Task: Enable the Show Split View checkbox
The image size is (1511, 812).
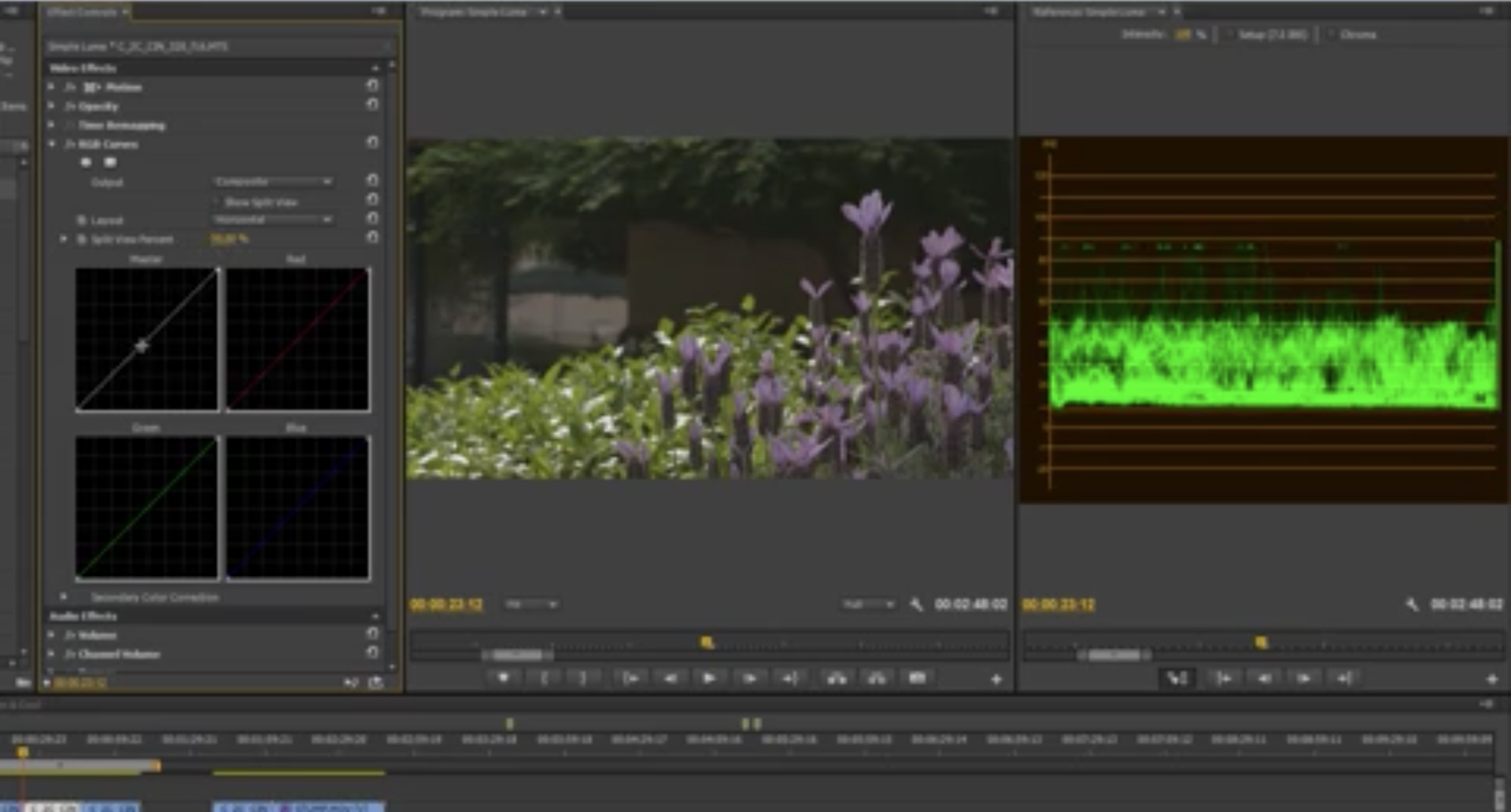Action: (217, 202)
